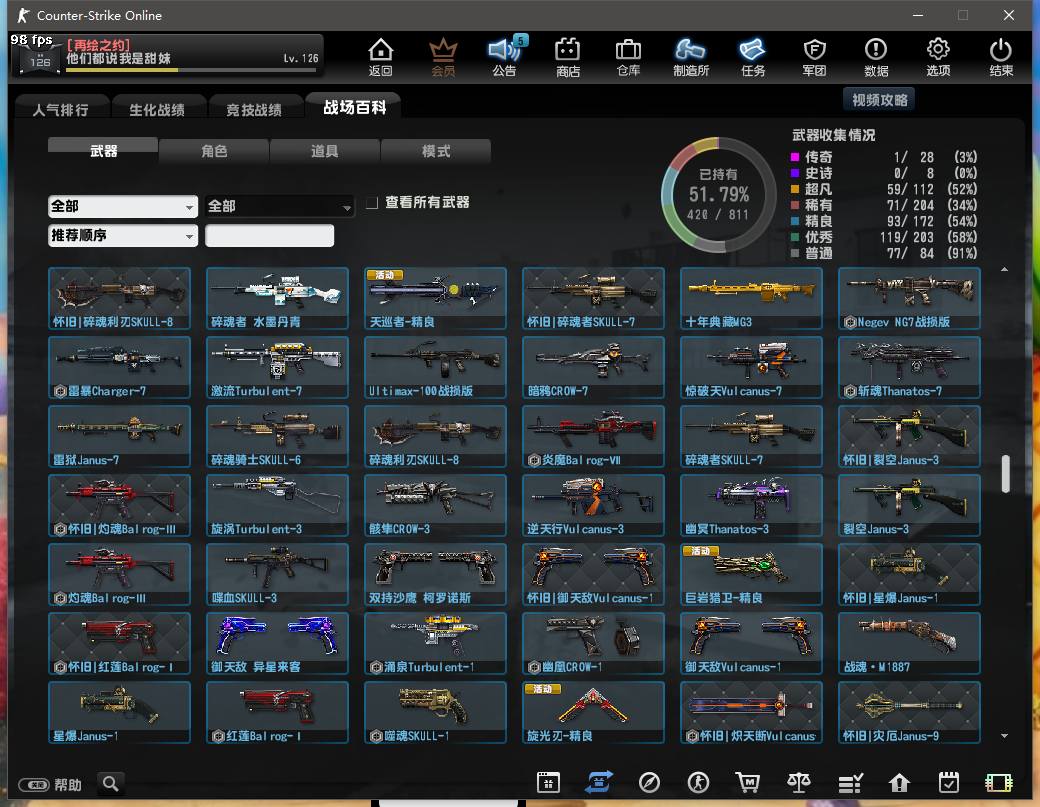Viewport: 1040px width, 807px height.
Task: Open the 数据 statistics icon
Action: click(876, 56)
